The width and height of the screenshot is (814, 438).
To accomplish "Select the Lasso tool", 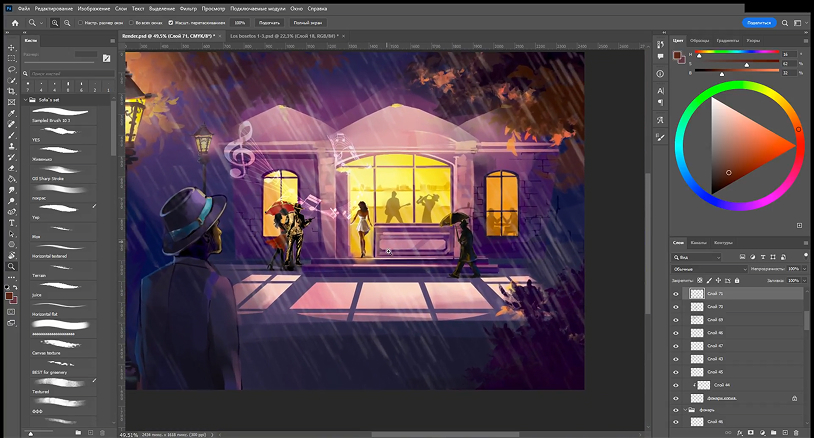I will (x=11, y=70).
